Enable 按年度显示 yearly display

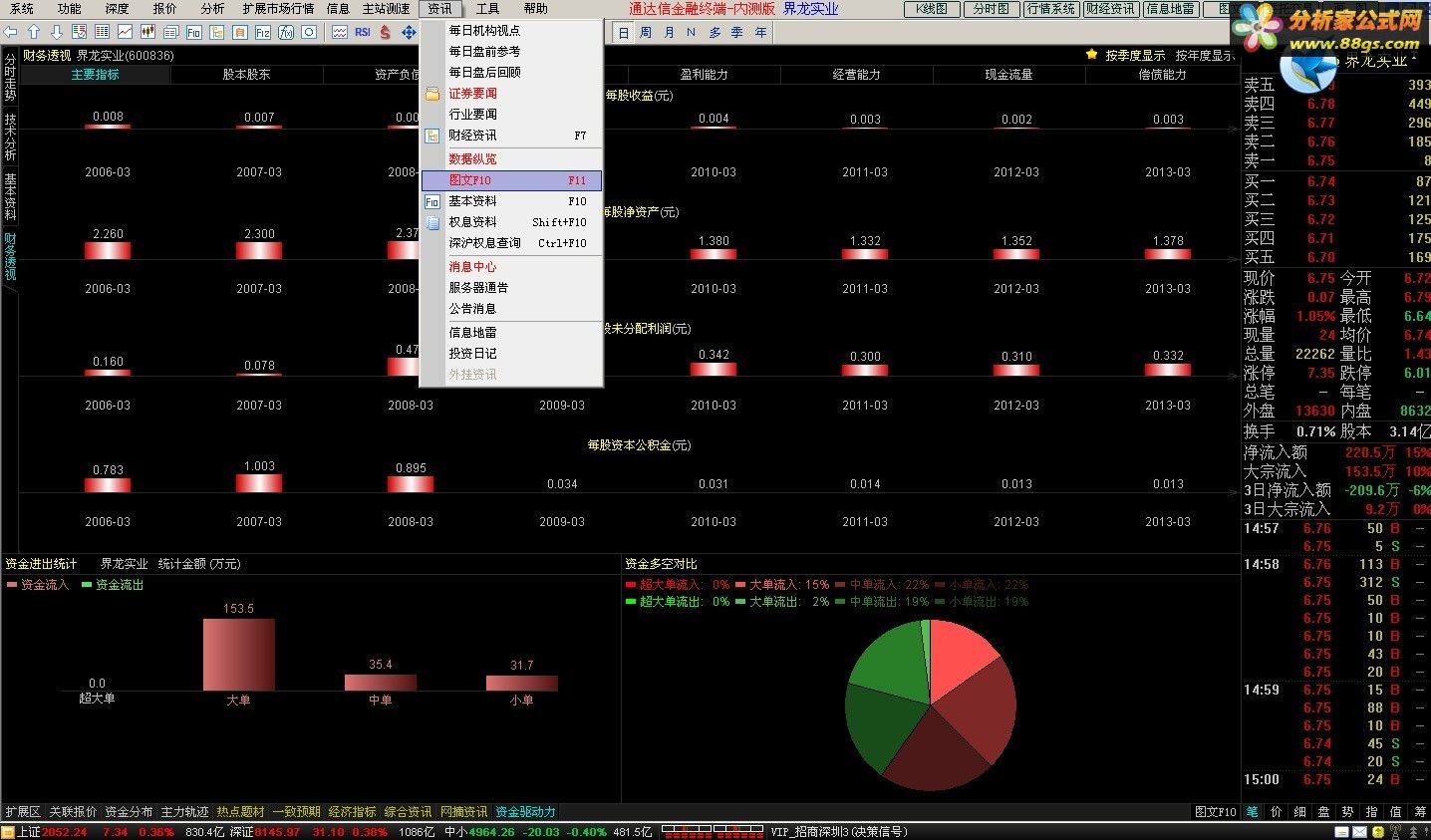pos(1205,56)
